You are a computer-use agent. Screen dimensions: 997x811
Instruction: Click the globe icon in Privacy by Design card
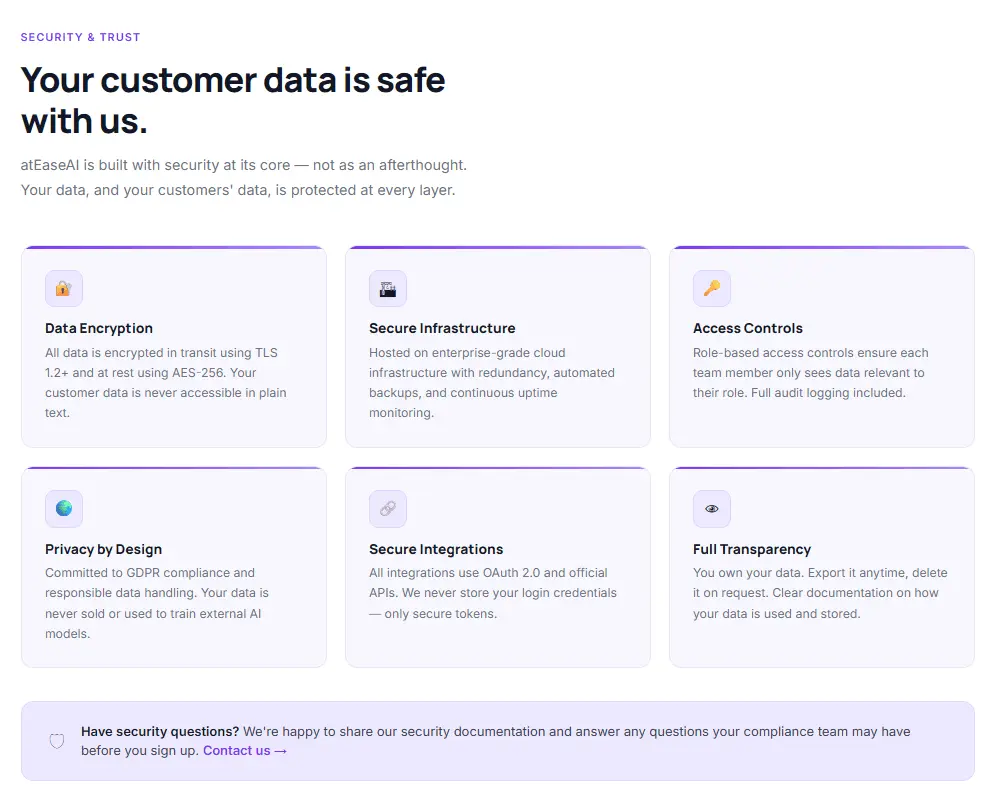point(64,509)
